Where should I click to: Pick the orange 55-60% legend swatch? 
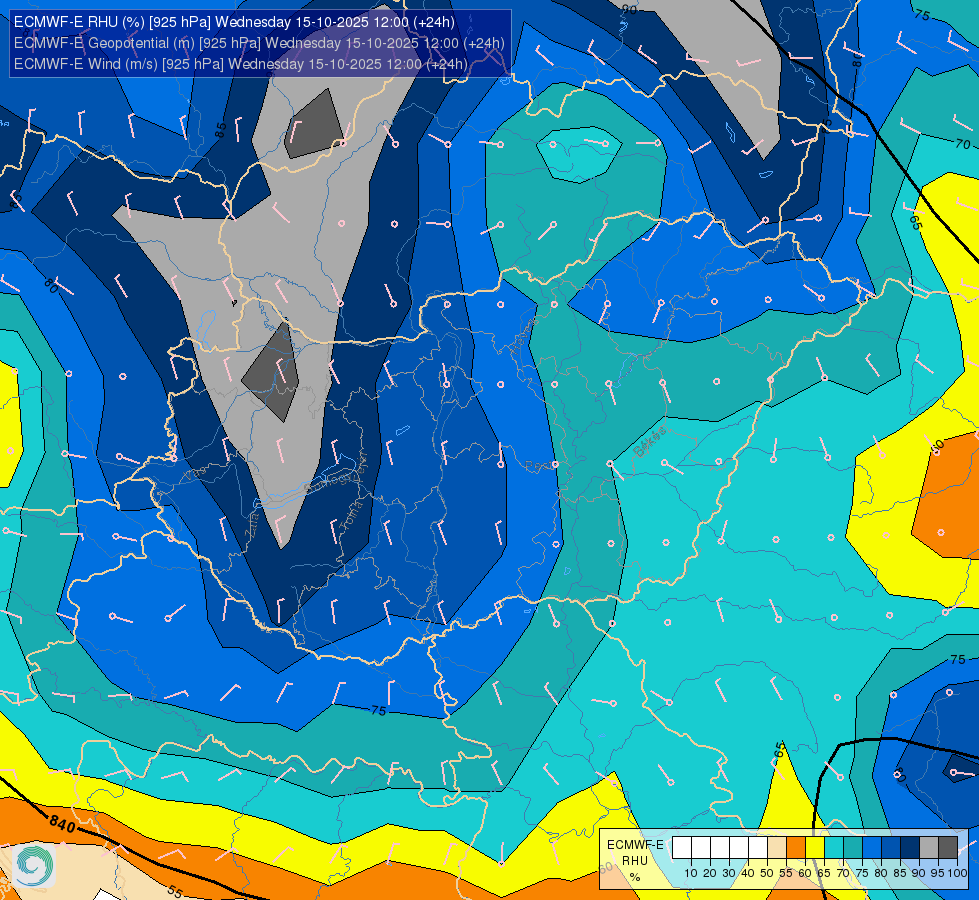click(795, 848)
